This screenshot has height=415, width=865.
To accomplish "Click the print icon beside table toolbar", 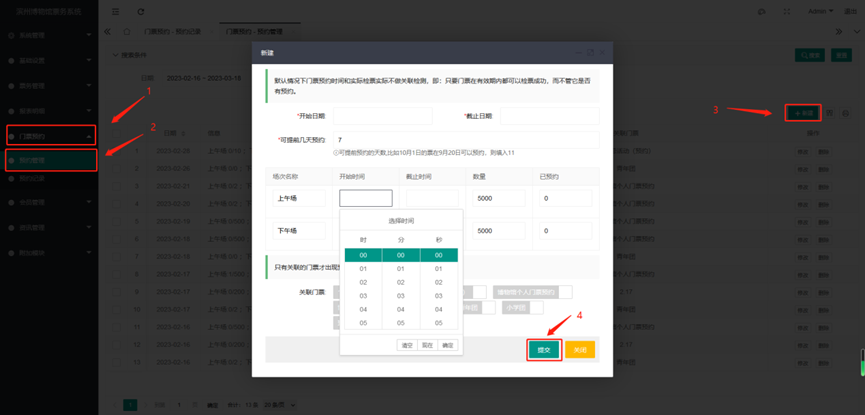I will pyautogui.click(x=845, y=113).
